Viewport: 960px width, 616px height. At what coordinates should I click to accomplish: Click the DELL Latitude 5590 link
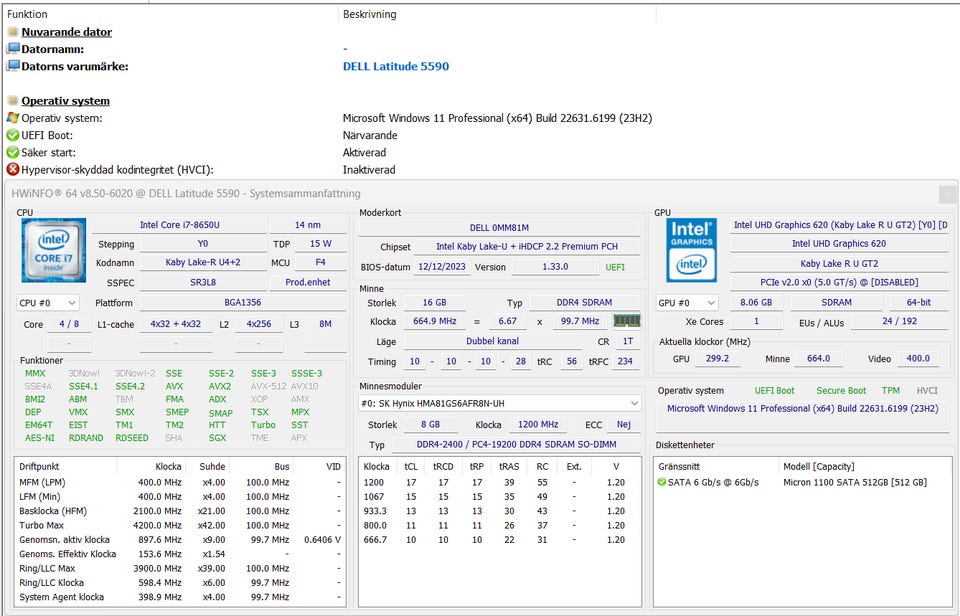click(396, 66)
